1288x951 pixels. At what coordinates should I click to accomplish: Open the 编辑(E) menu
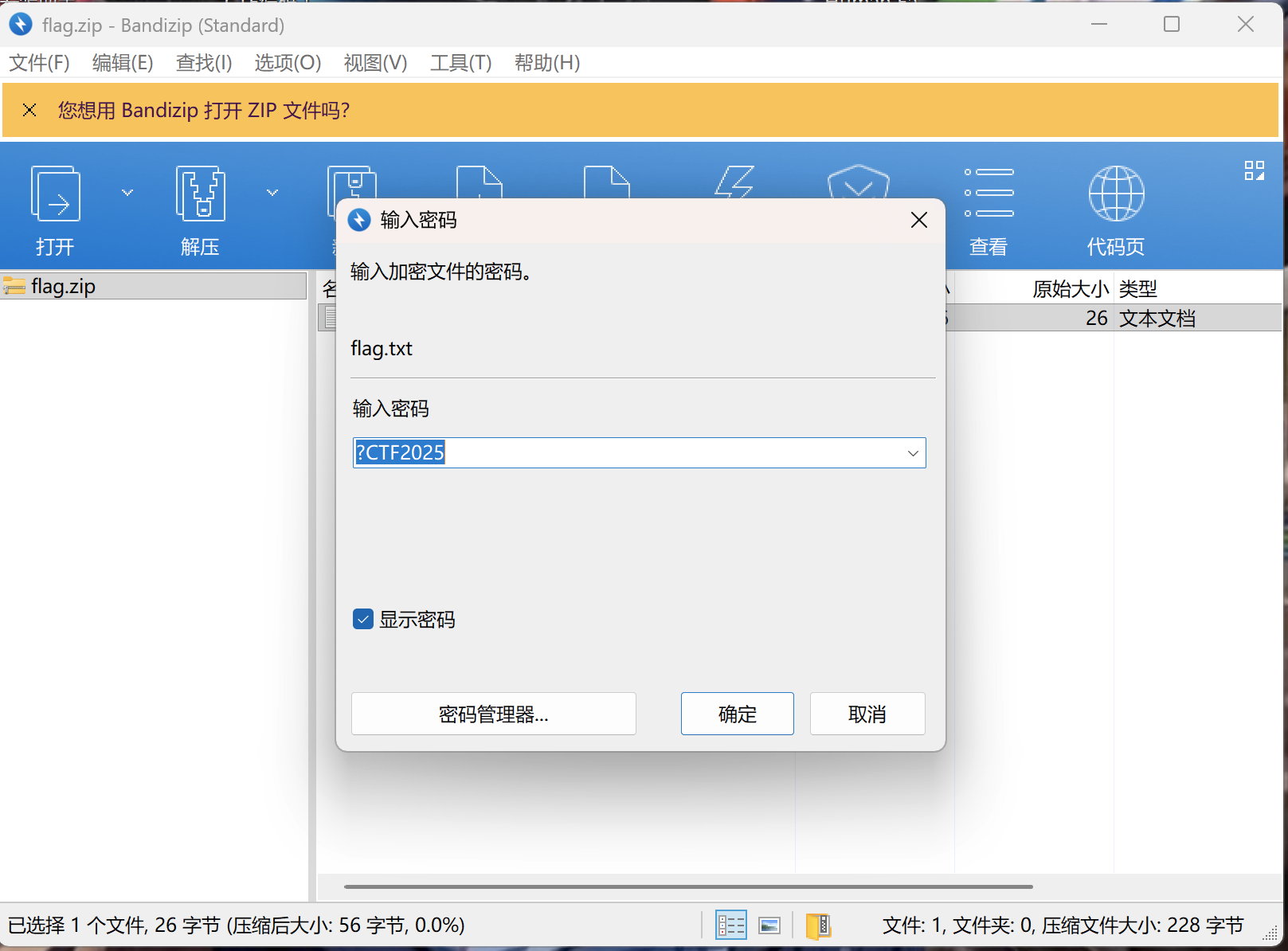123,62
